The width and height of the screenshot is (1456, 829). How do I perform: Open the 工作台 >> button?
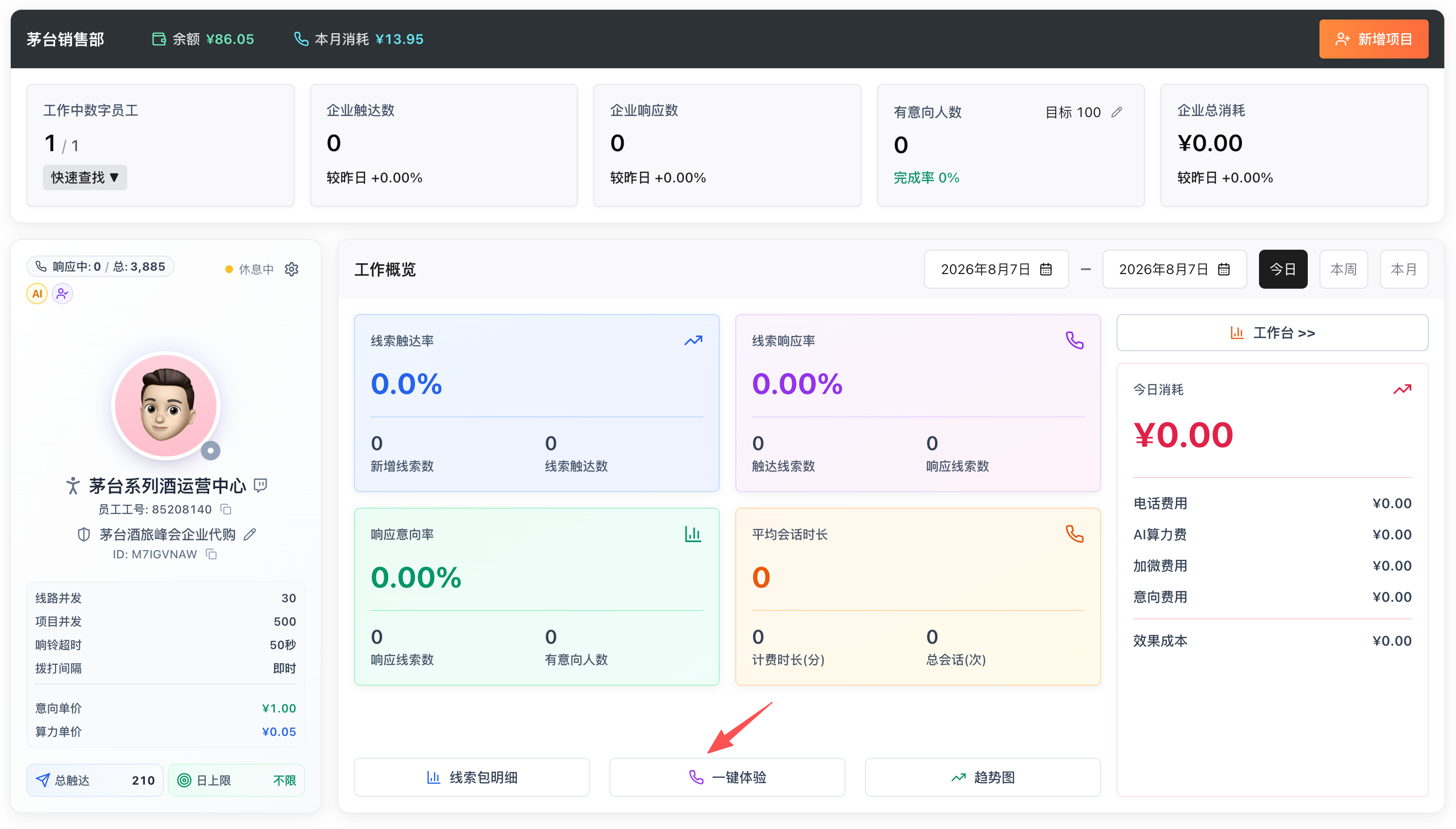[1272, 333]
